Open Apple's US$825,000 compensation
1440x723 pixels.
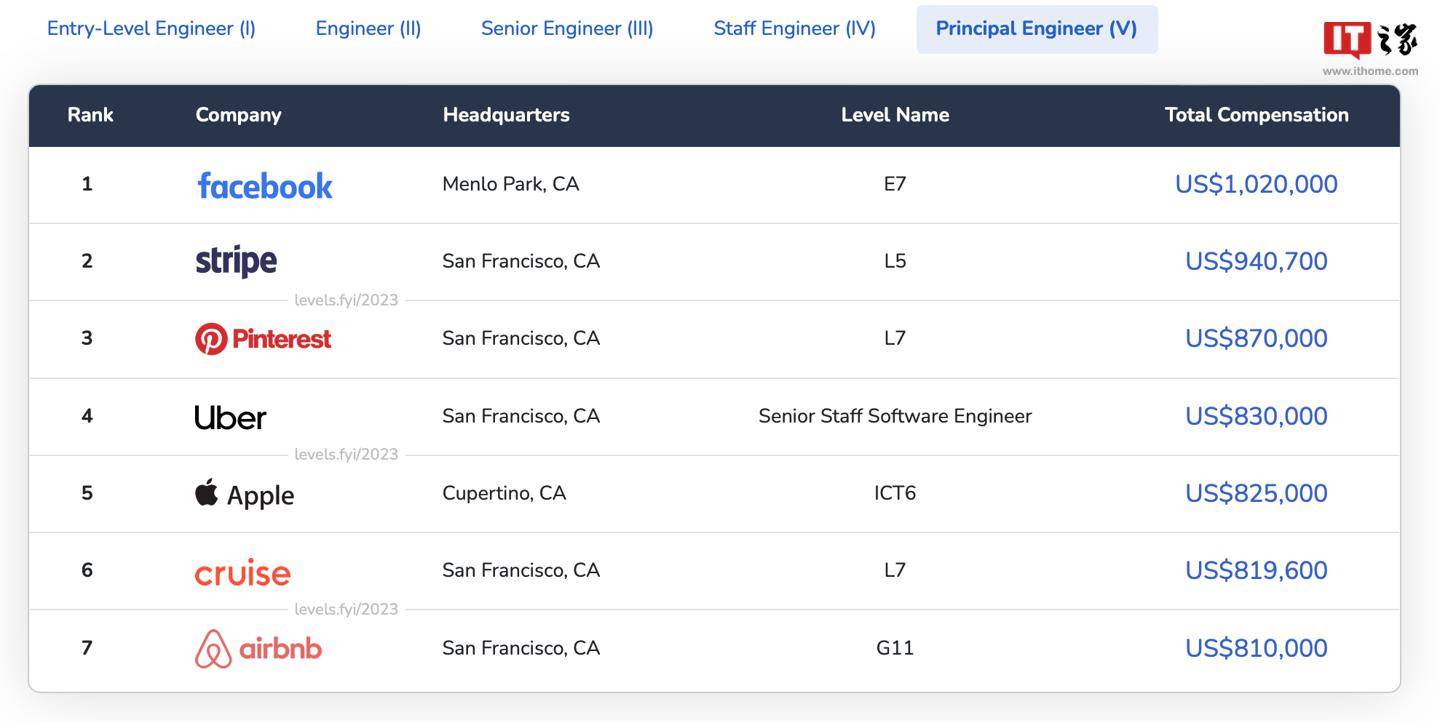tap(1256, 493)
